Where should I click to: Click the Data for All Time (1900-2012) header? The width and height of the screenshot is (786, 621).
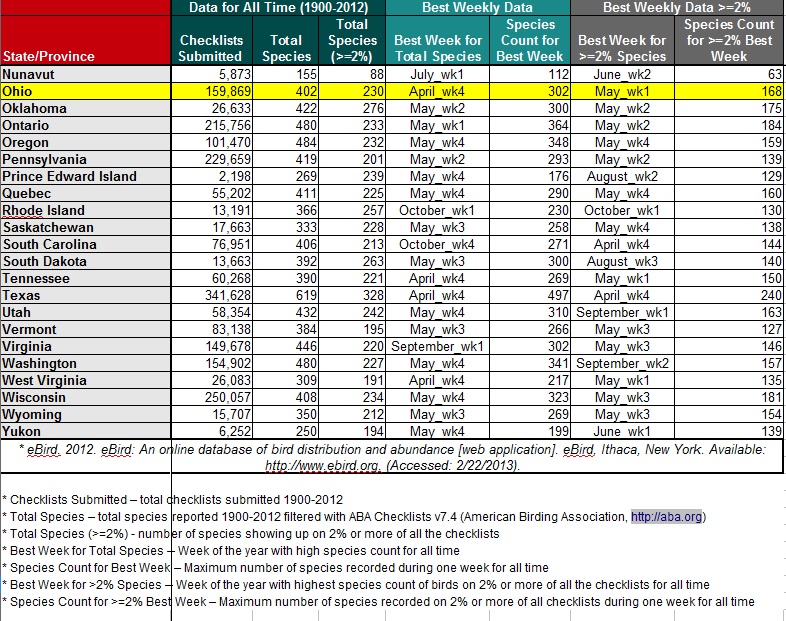[x=278, y=8]
